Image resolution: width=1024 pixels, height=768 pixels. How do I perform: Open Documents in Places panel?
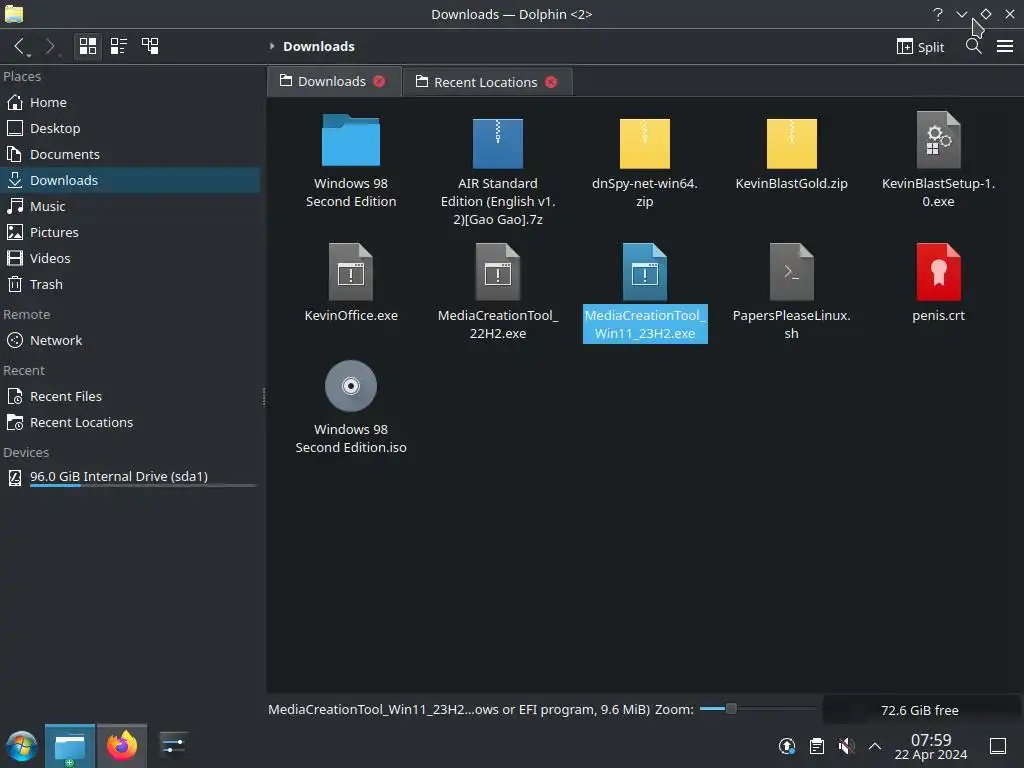131,154
